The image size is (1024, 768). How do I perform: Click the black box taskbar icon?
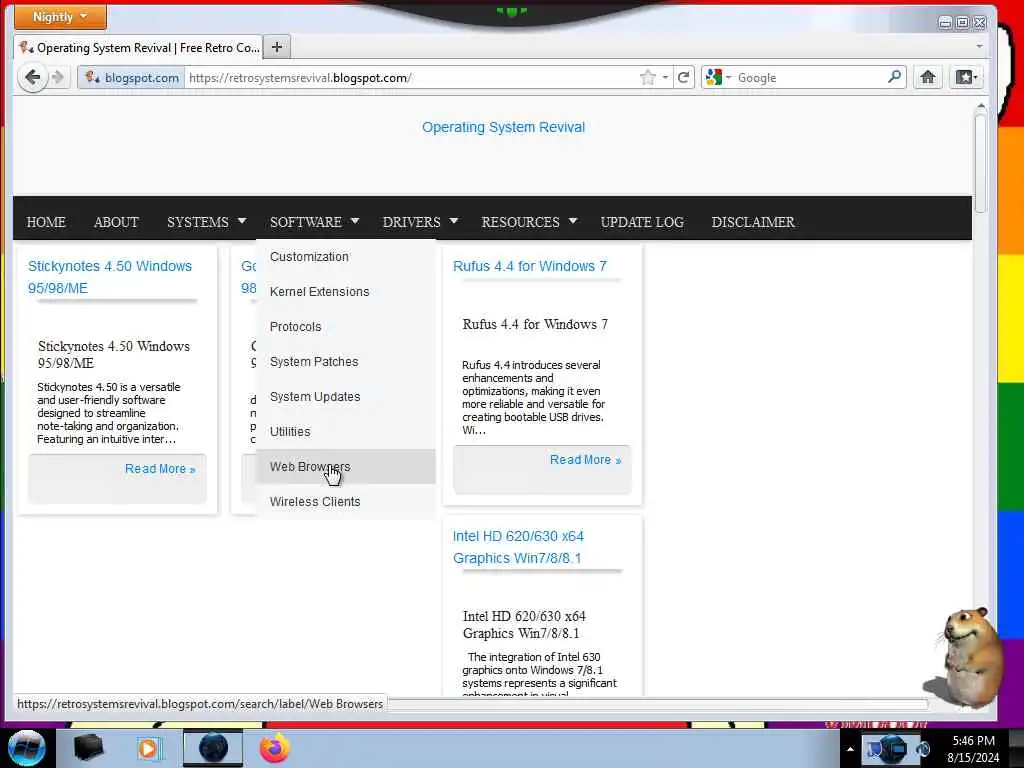[x=88, y=748]
